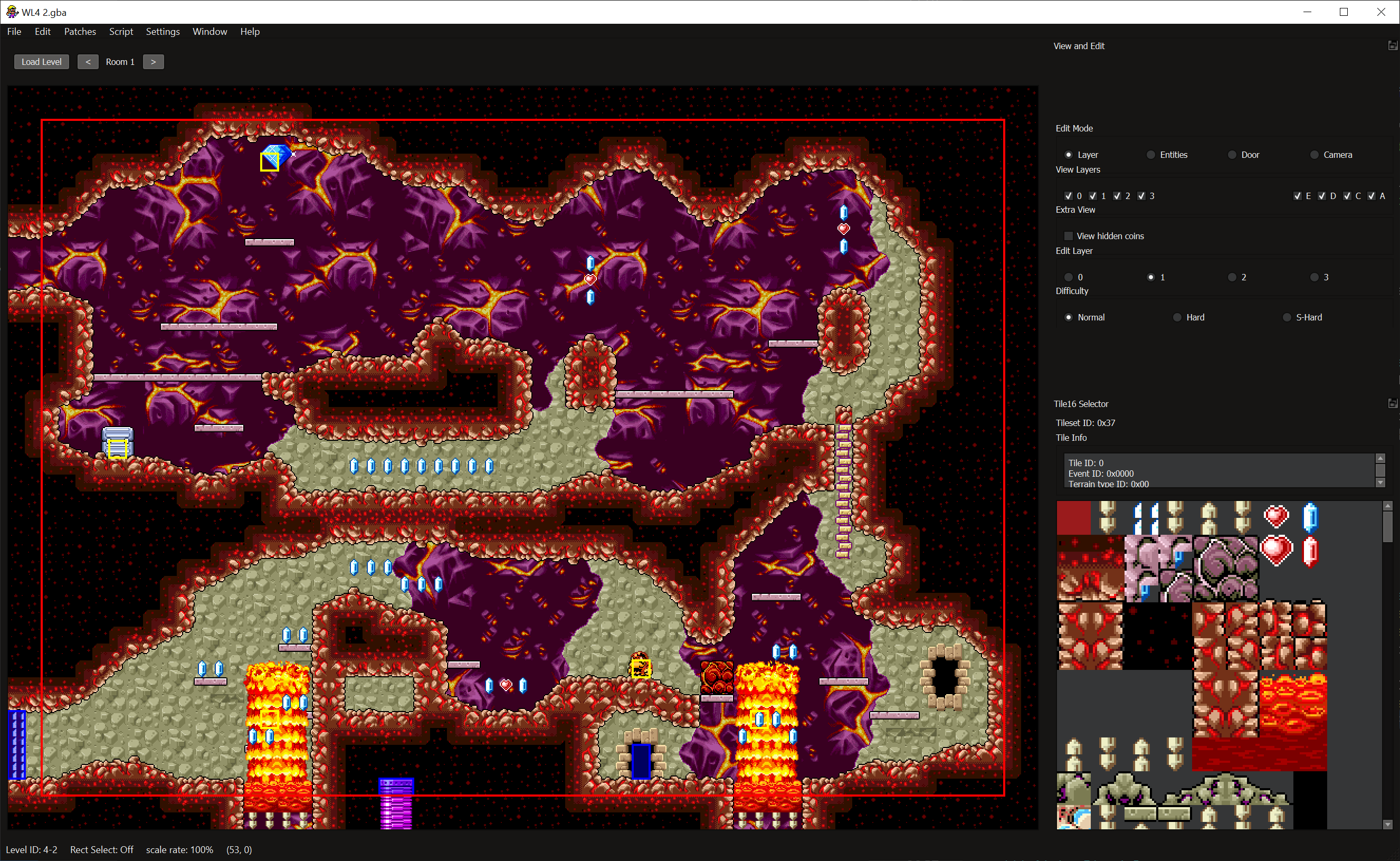Open the Patches menu
The image size is (1400, 861).
[x=80, y=31]
